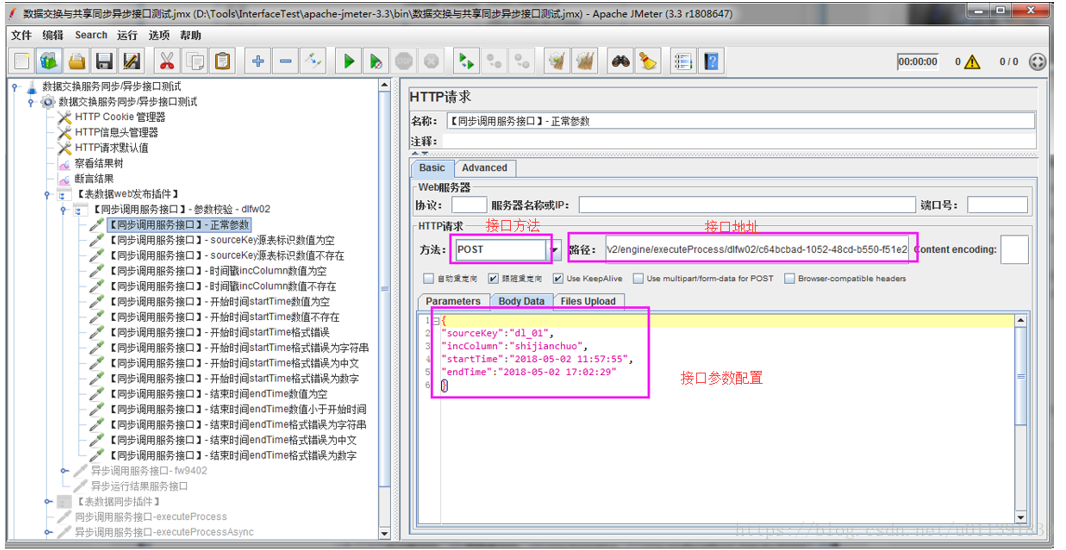Click the blue plus Expand All icon
Image resolution: width=1066 pixels, height=550 pixels.
tap(258, 61)
